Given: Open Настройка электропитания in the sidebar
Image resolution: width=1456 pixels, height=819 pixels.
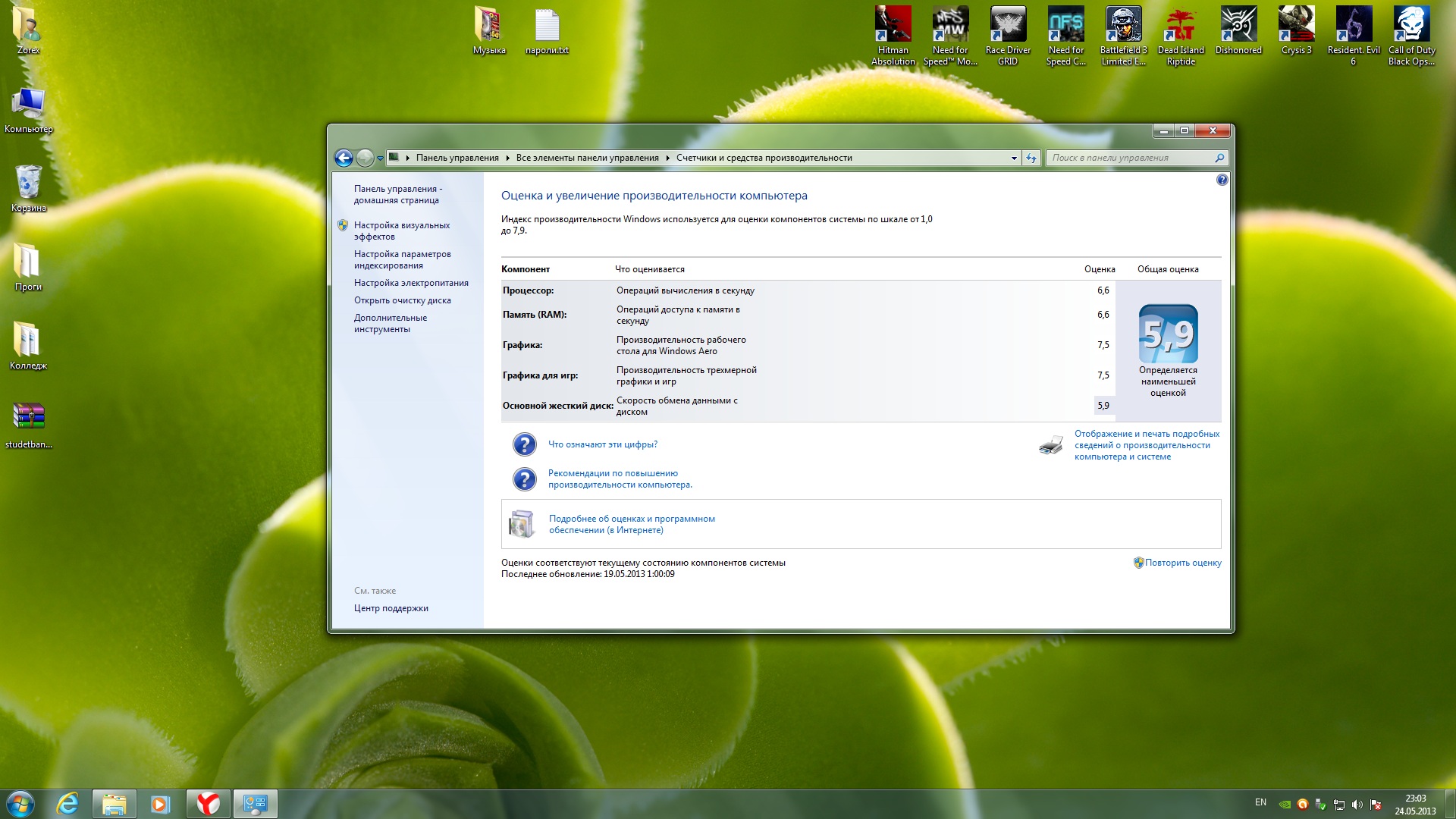Looking at the screenshot, I should coord(411,283).
